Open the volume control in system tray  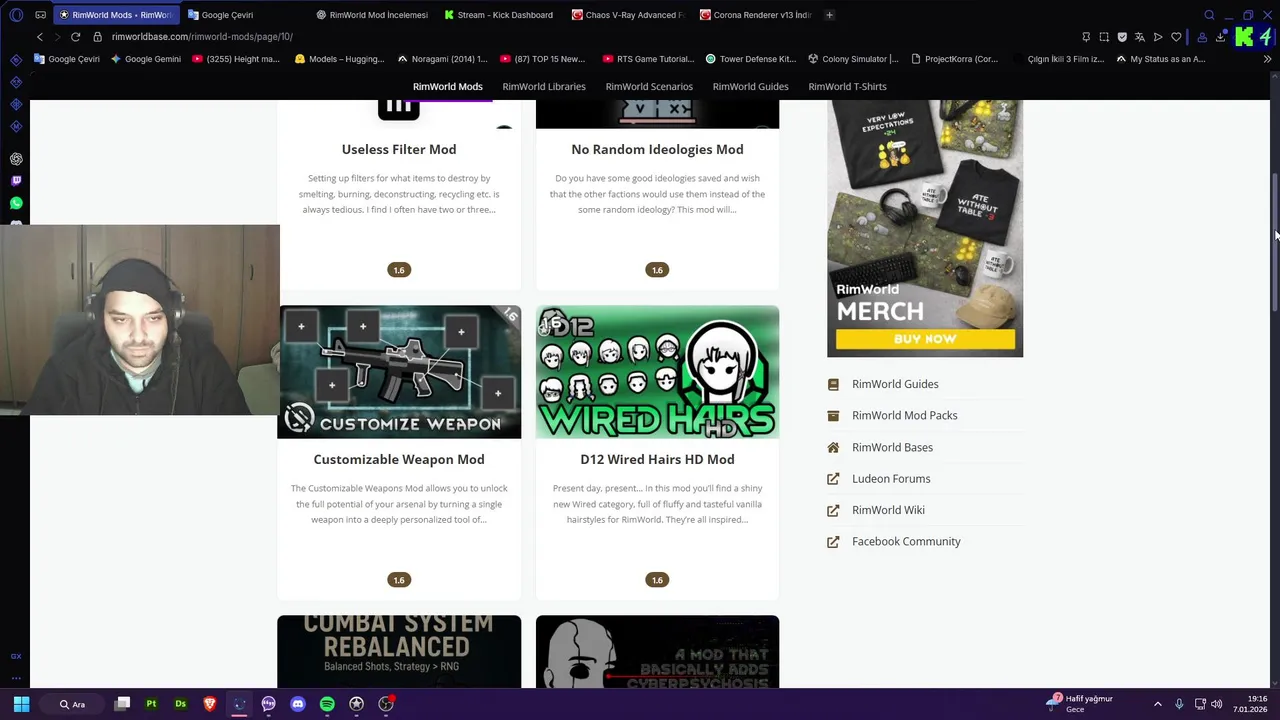pos(1217,704)
